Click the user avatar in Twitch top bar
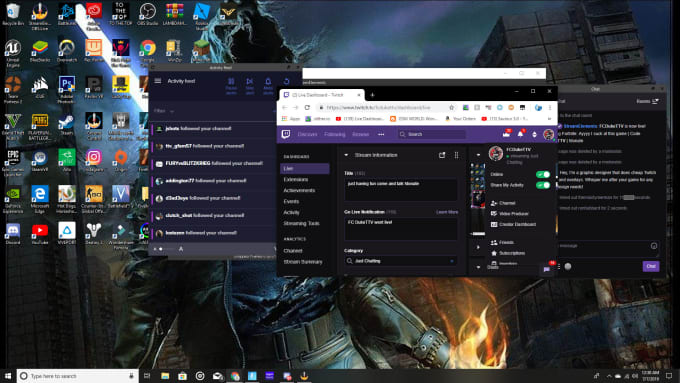Image resolution: width=680 pixels, height=383 pixels. click(x=549, y=134)
